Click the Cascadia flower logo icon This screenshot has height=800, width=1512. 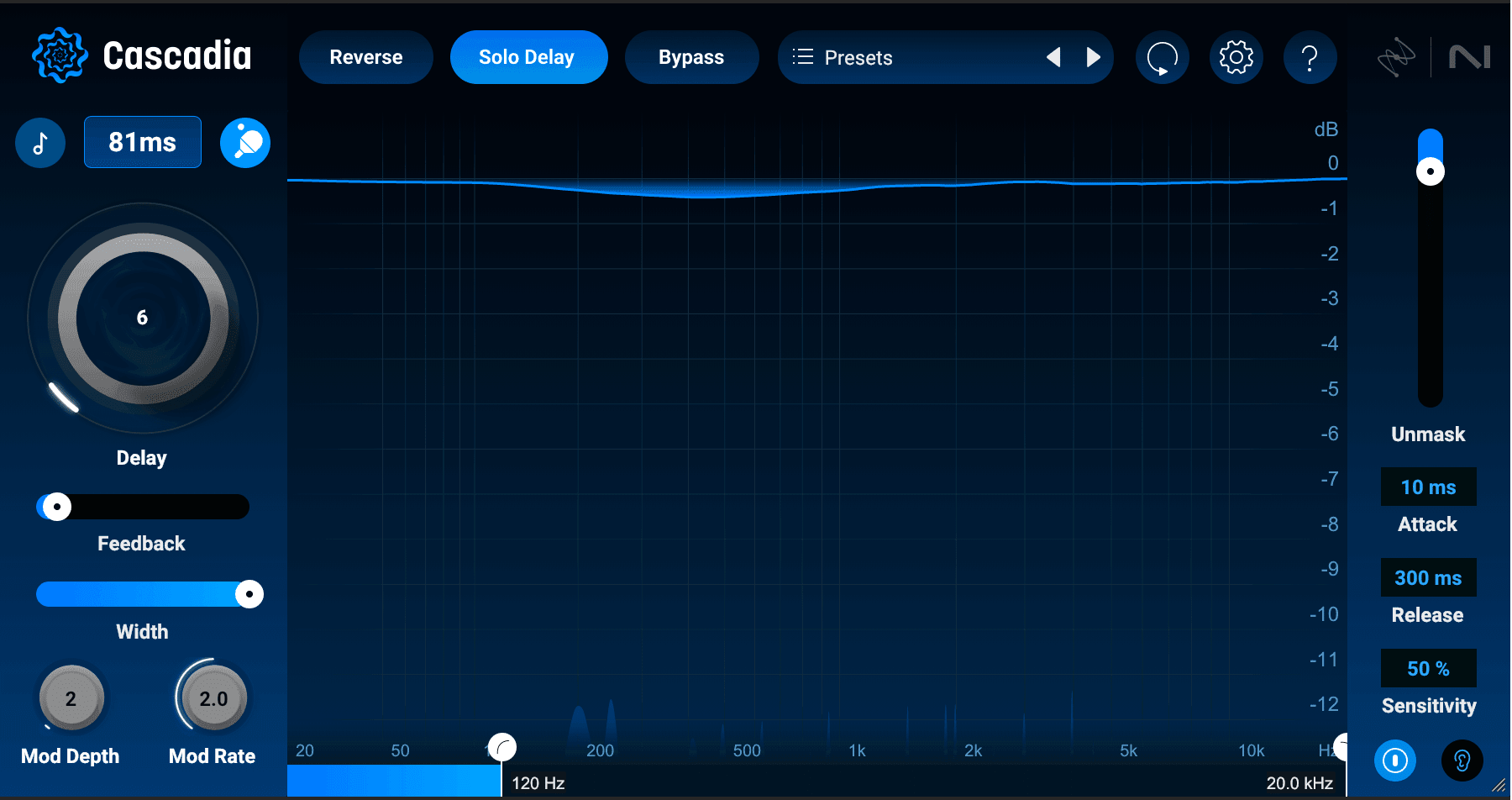[60, 55]
